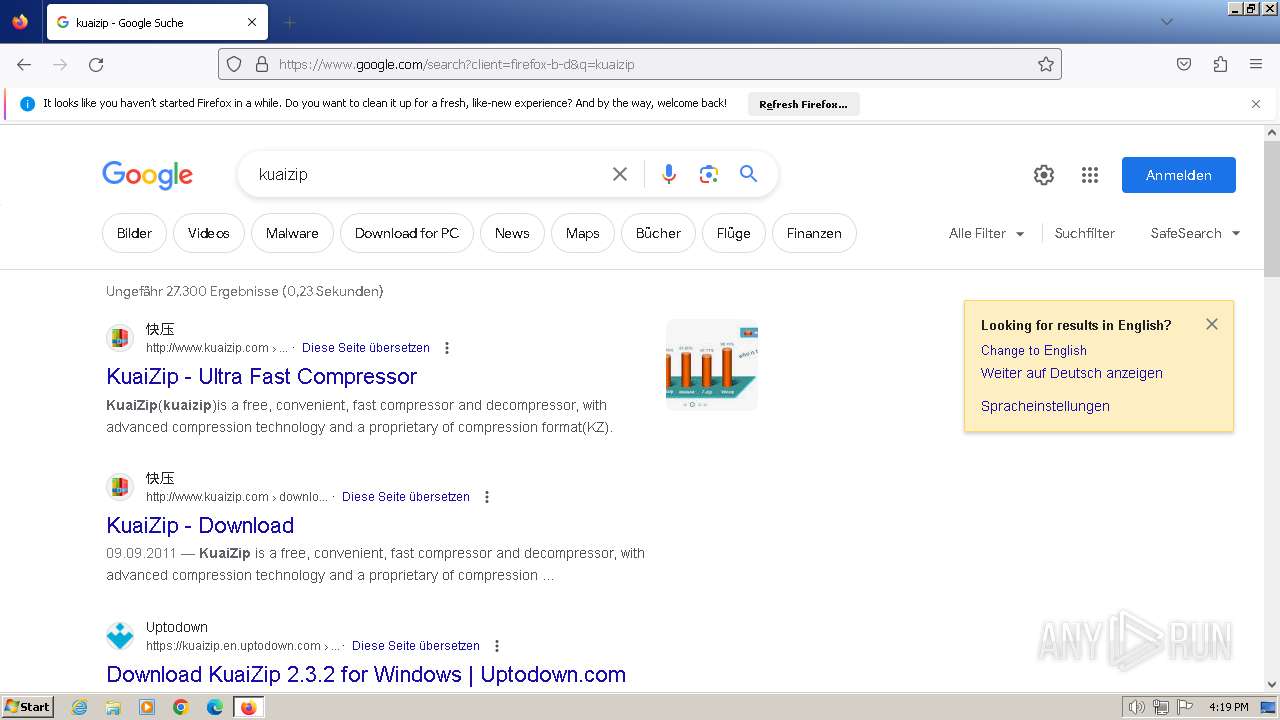1280x720 pixels.
Task: Select the Malware filter chip
Action: [292, 233]
